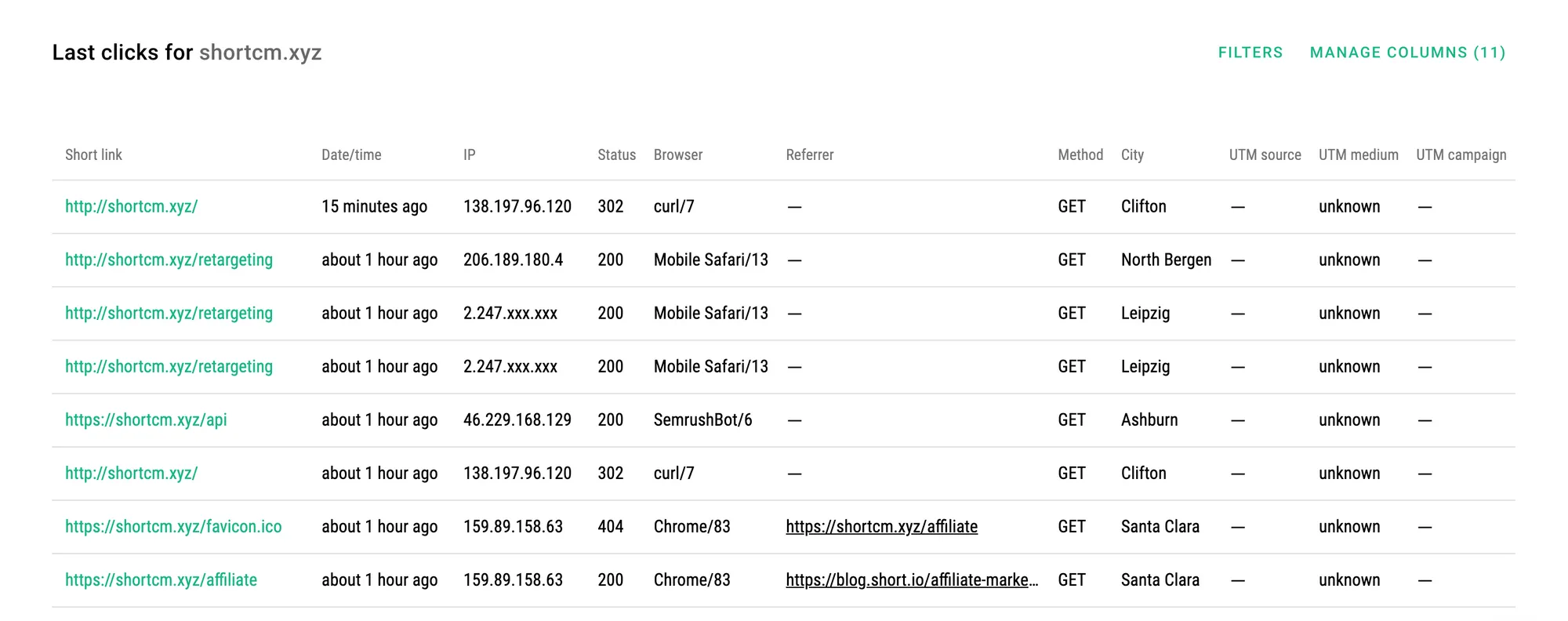
Task: Click the UTM medium column header
Action: tap(1358, 154)
